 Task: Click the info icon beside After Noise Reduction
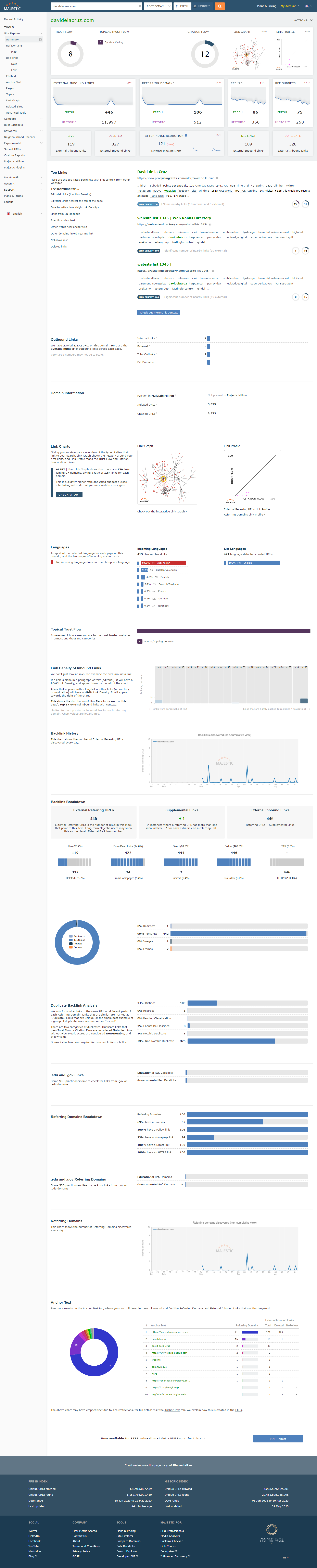186,136
